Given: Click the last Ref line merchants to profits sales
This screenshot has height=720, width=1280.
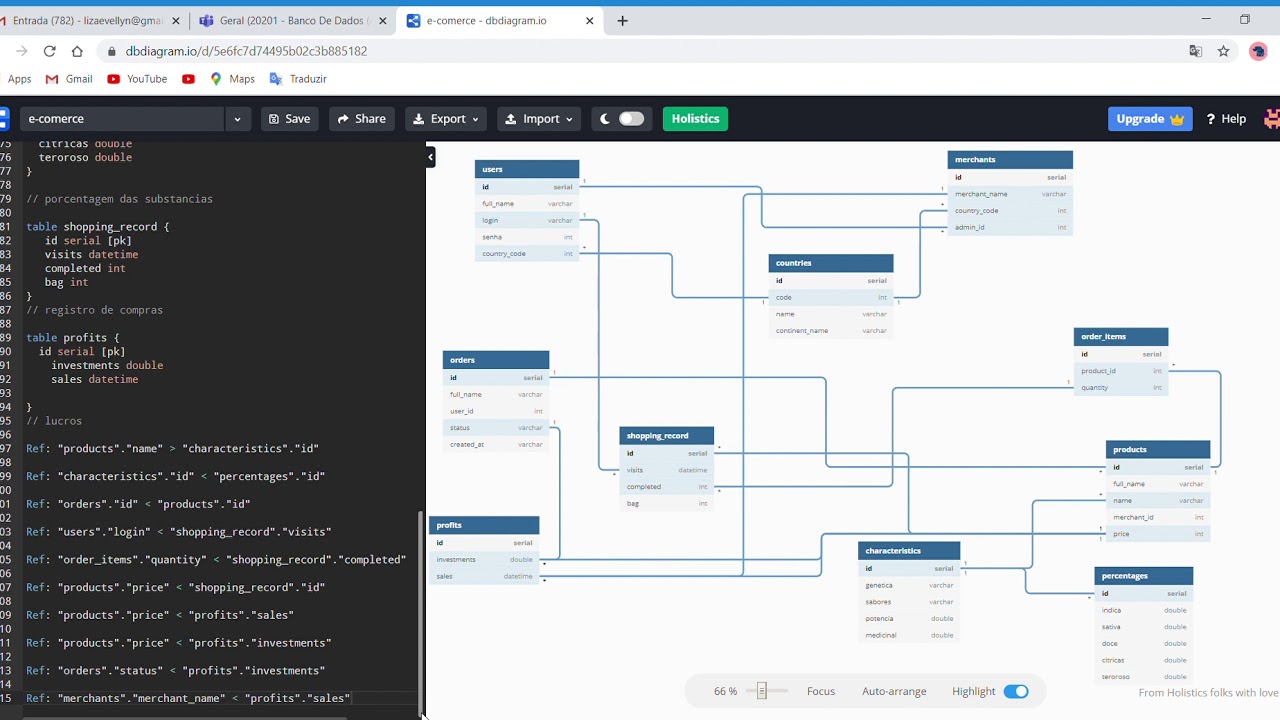Looking at the screenshot, I should pyautogui.click(x=188, y=698).
